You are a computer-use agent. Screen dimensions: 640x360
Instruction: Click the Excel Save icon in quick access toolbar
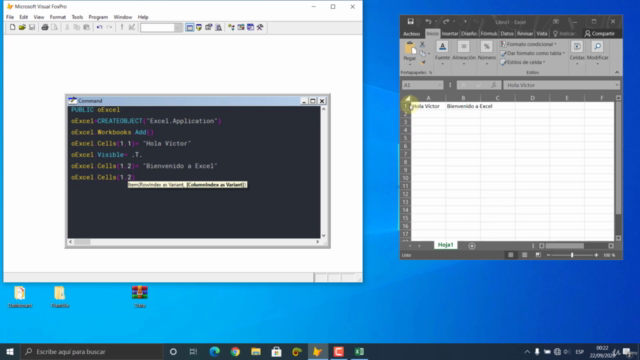[x=411, y=22]
